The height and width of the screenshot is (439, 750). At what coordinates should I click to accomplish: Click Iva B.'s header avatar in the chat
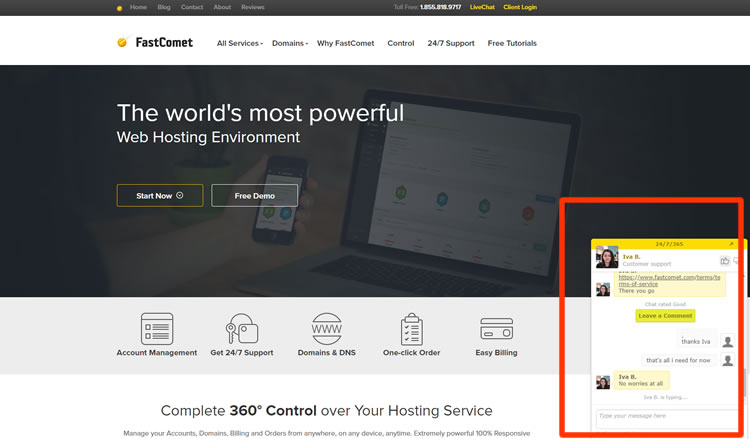point(607,257)
